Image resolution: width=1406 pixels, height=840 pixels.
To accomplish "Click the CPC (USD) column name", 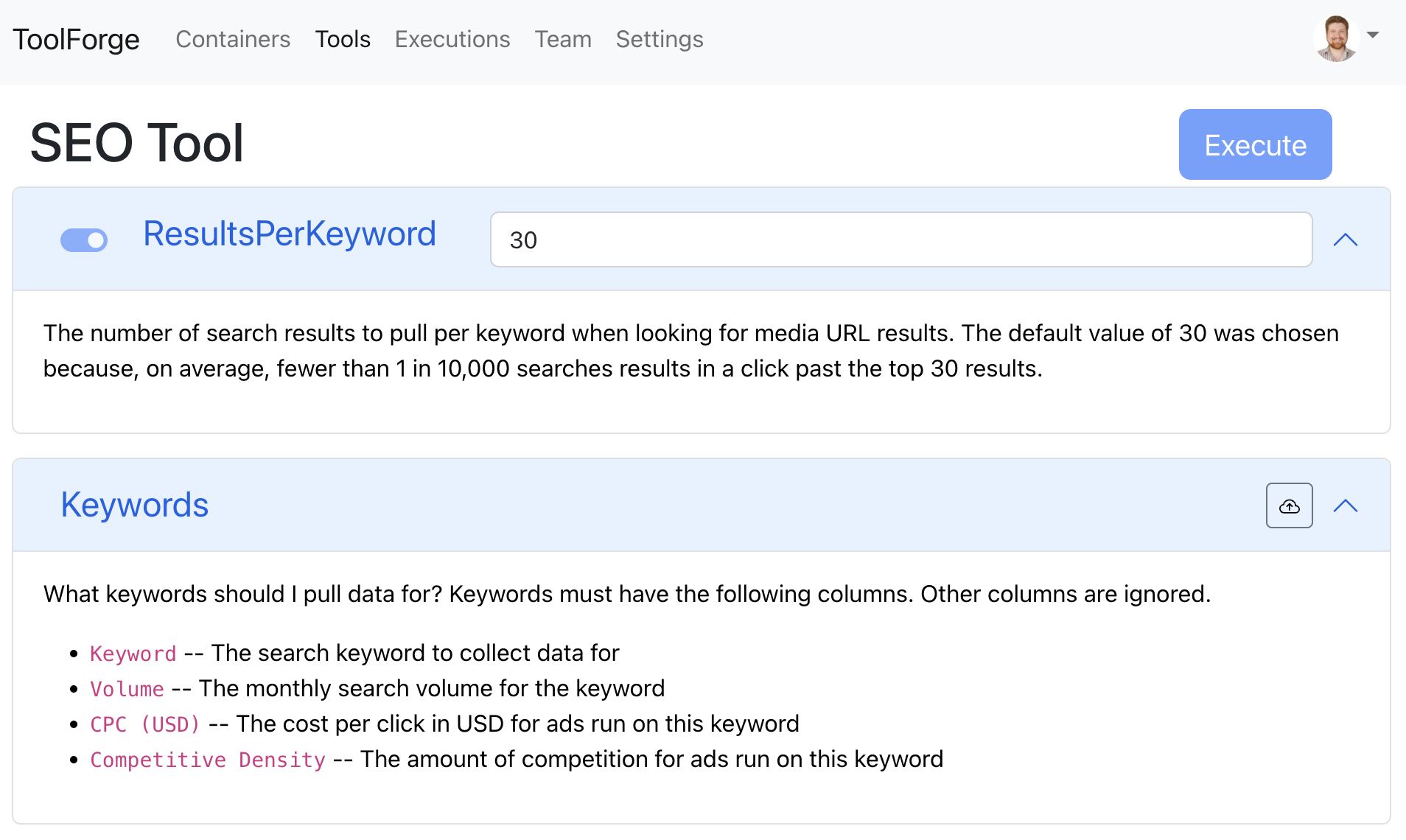I will [145, 724].
